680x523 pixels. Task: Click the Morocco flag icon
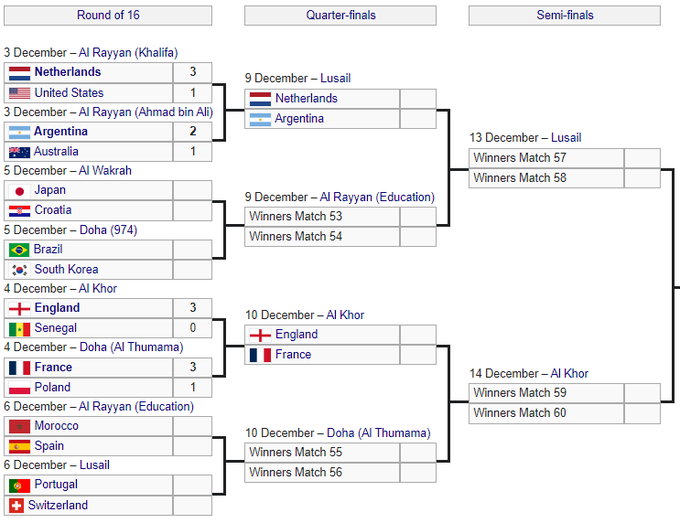(18, 426)
